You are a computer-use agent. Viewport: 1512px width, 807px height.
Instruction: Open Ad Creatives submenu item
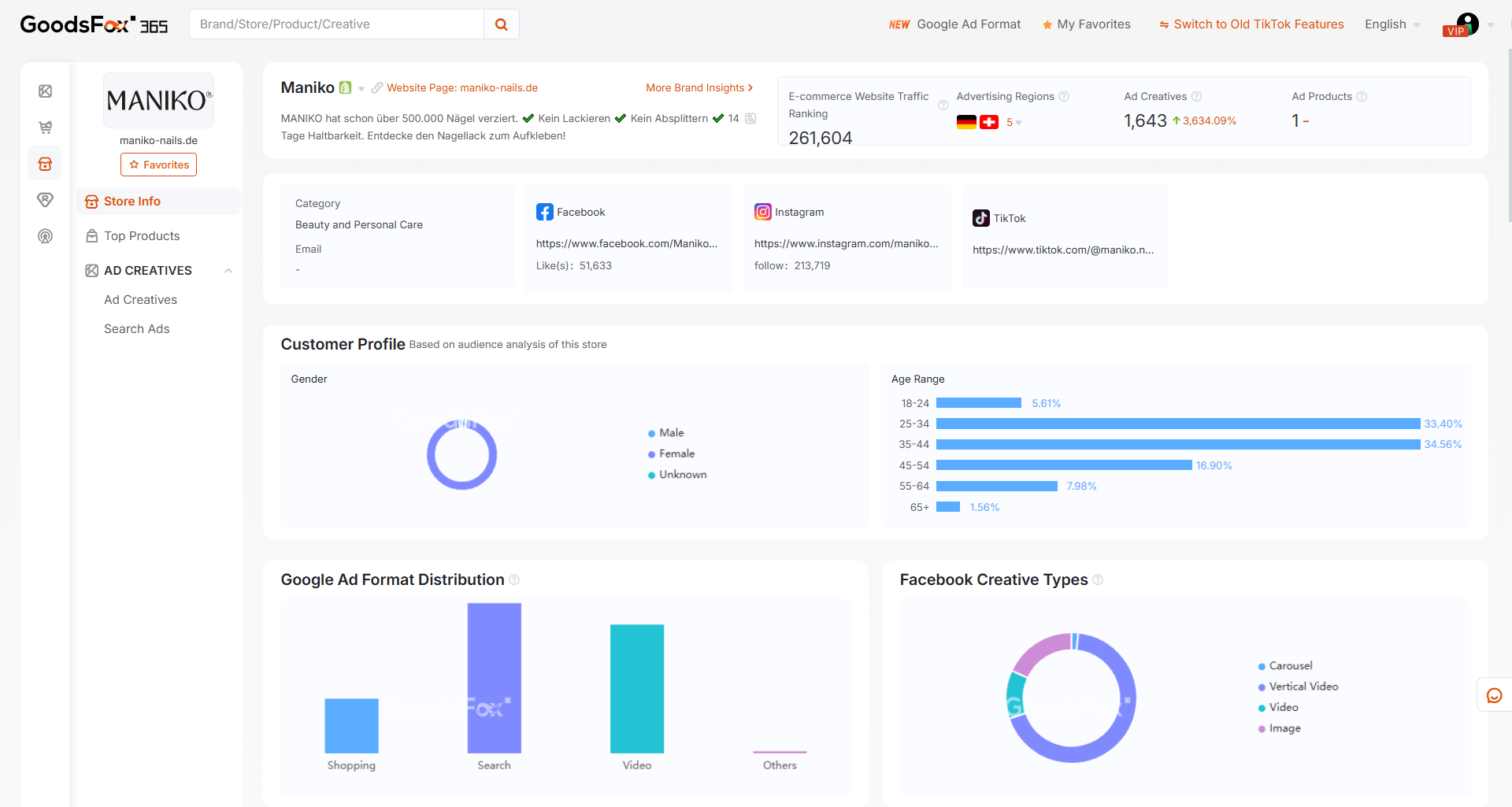click(140, 300)
